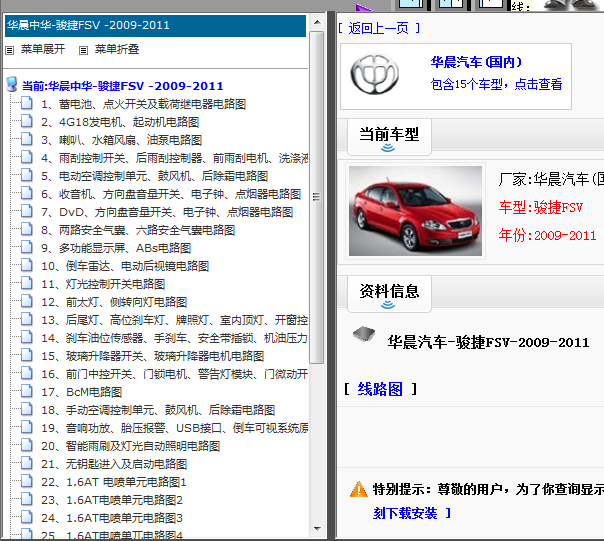The width and height of the screenshot is (604, 541).
Task: Click the page icon for 9、多功能显示屏、ABS电路图
Action: (x=27, y=247)
